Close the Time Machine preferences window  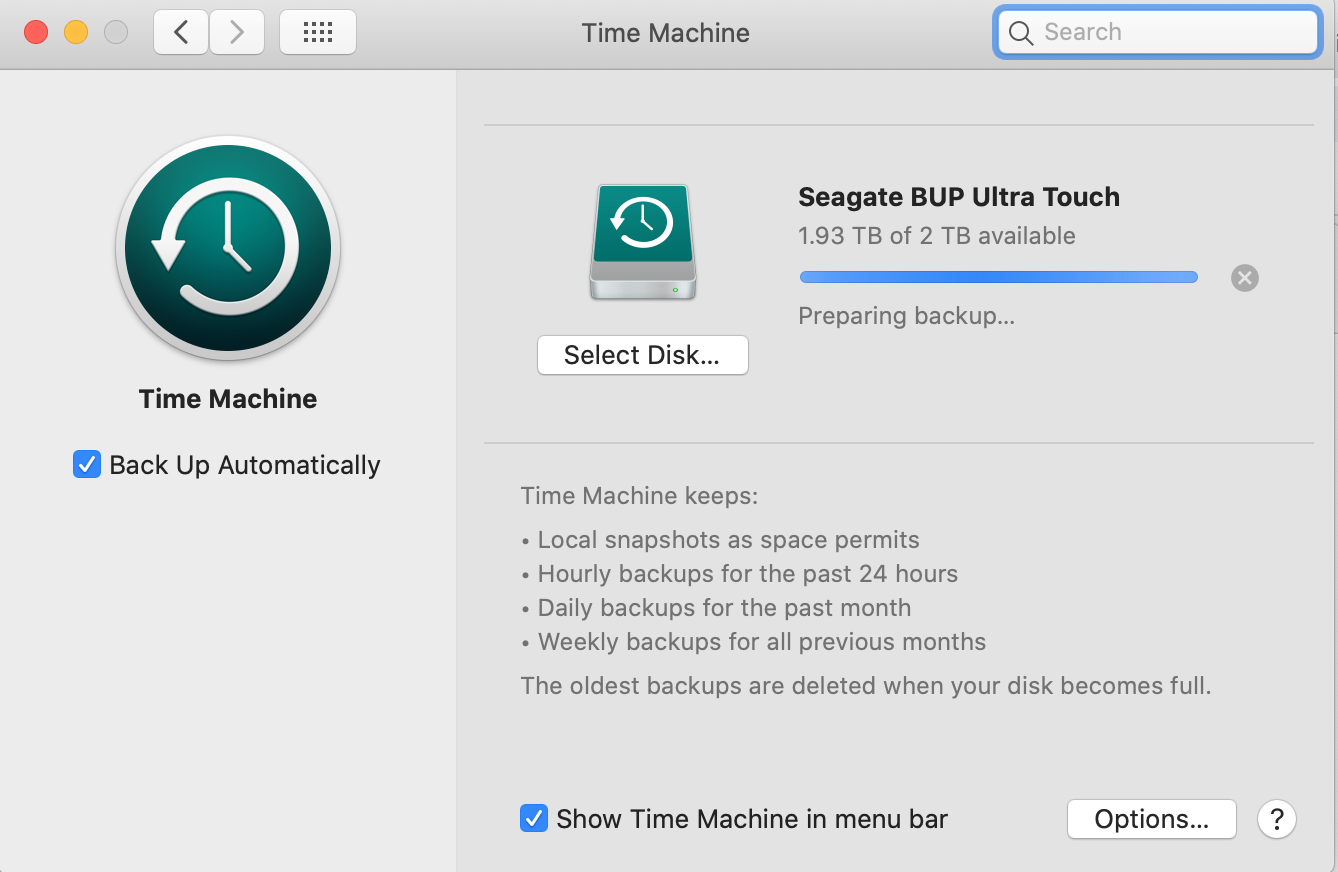(x=36, y=33)
